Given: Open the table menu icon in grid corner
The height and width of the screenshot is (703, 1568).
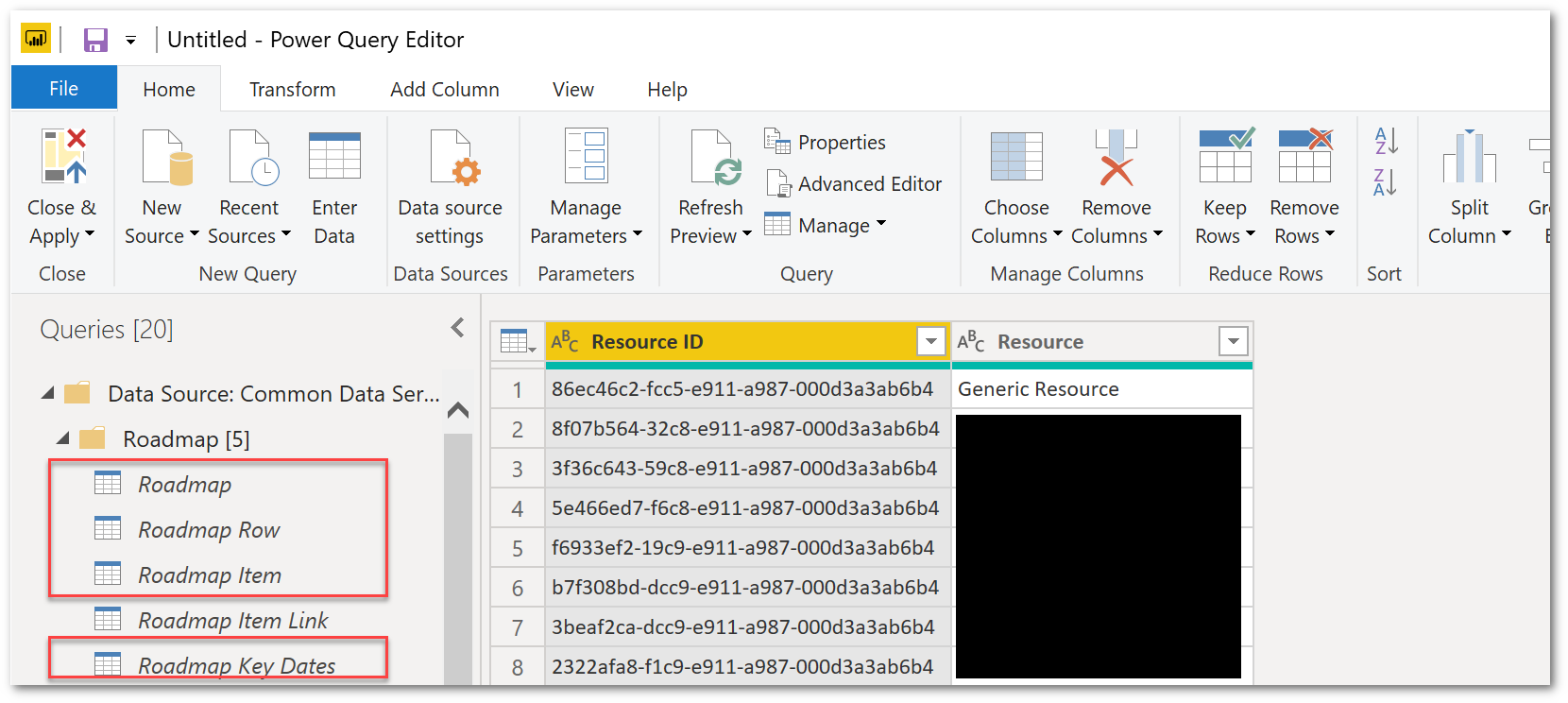Looking at the screenshot, I should (518, 341).
